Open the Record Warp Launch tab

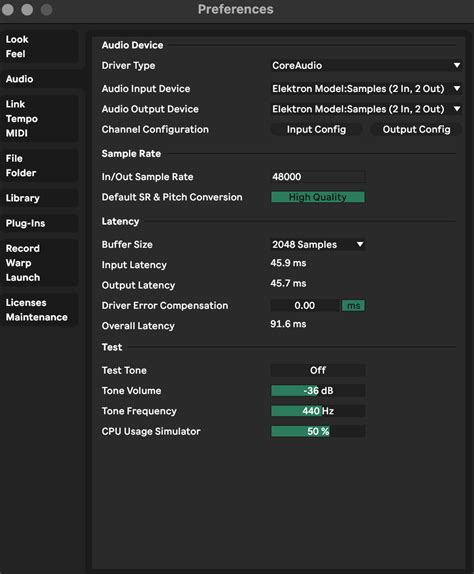click(39, 263)
